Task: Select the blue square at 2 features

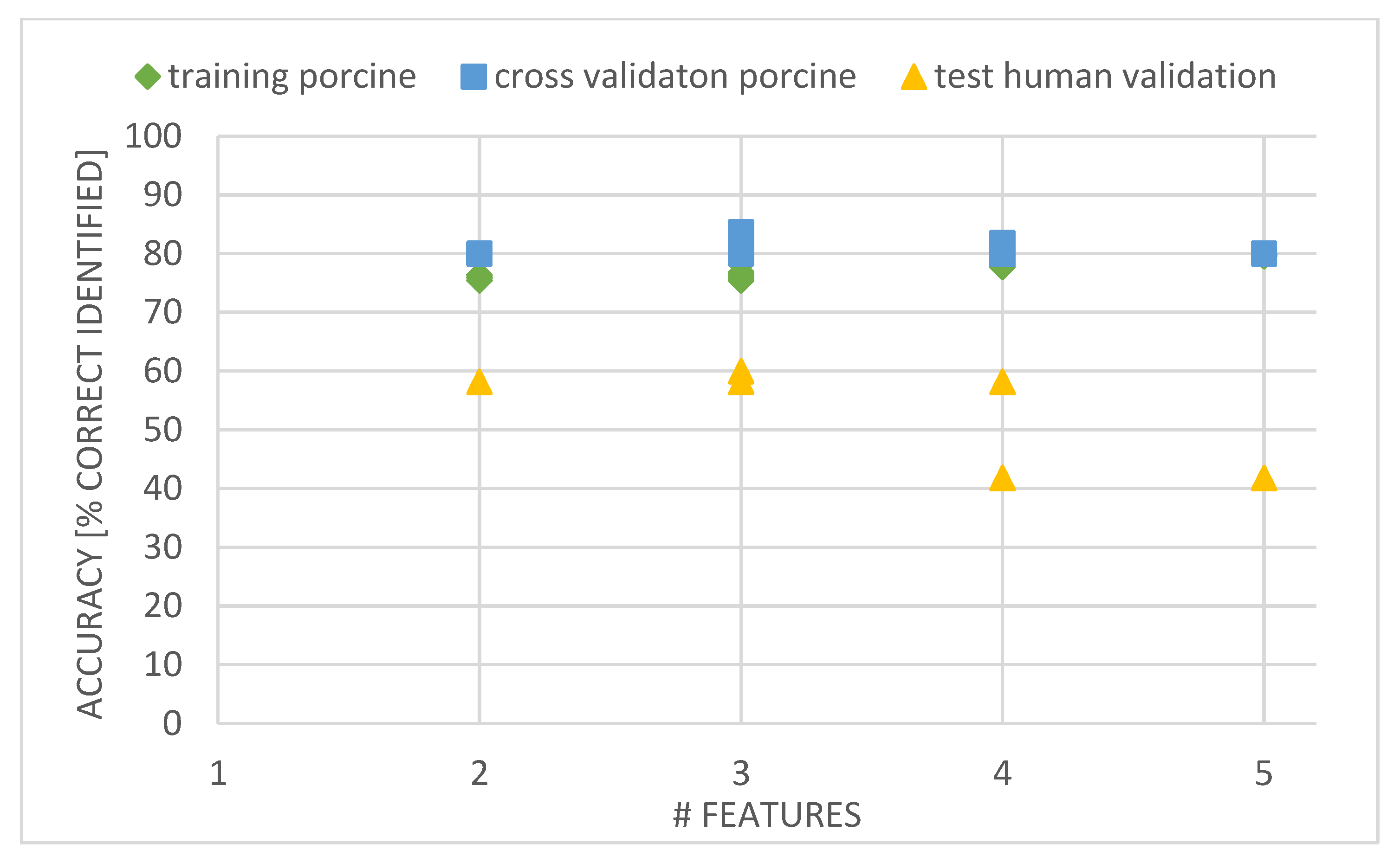Action: 479,253
